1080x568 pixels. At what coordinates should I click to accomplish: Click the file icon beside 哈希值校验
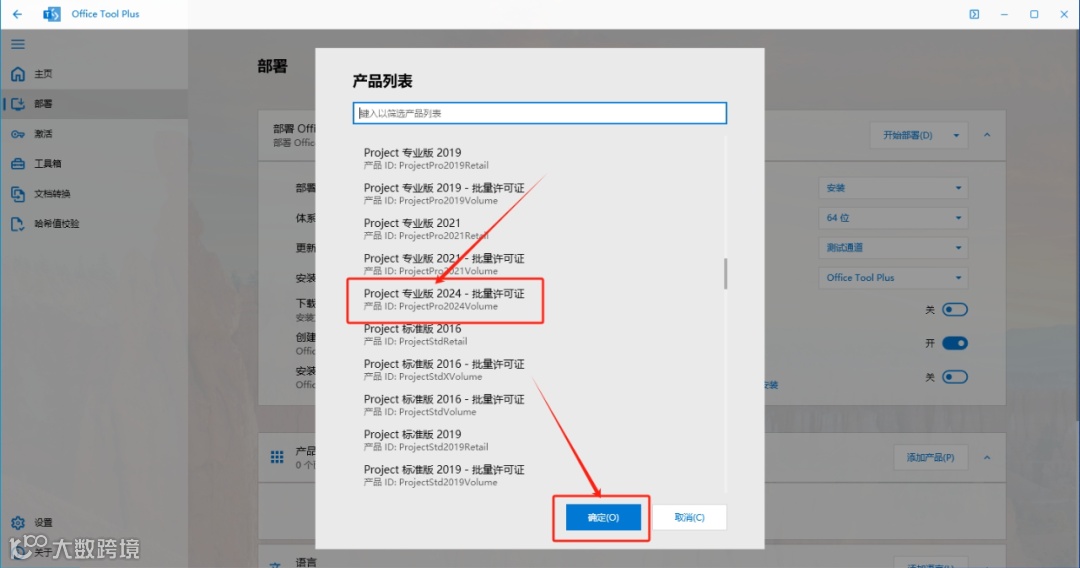click(18, 224)
